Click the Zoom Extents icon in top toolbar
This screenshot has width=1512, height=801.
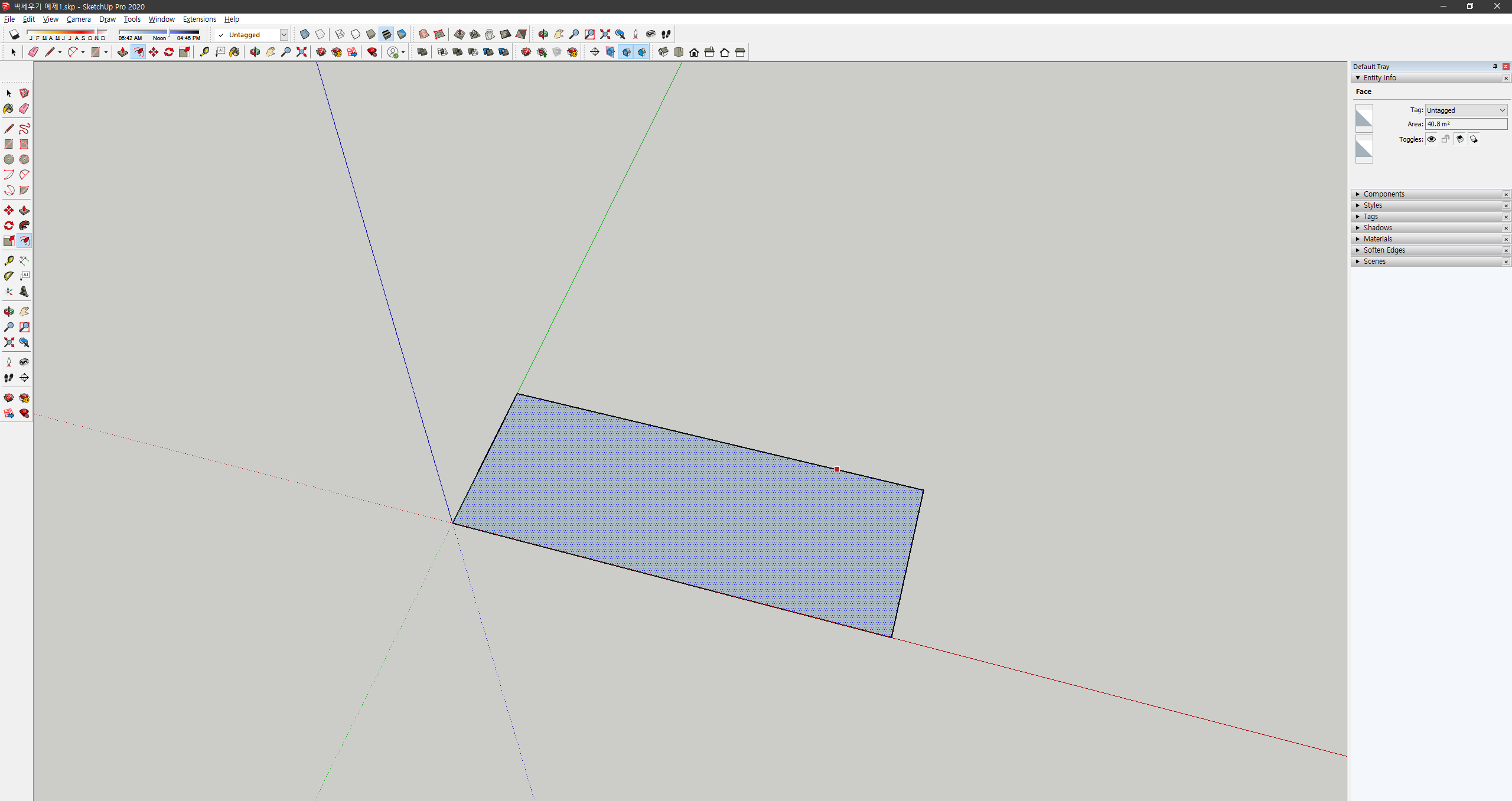click(605, 34)
